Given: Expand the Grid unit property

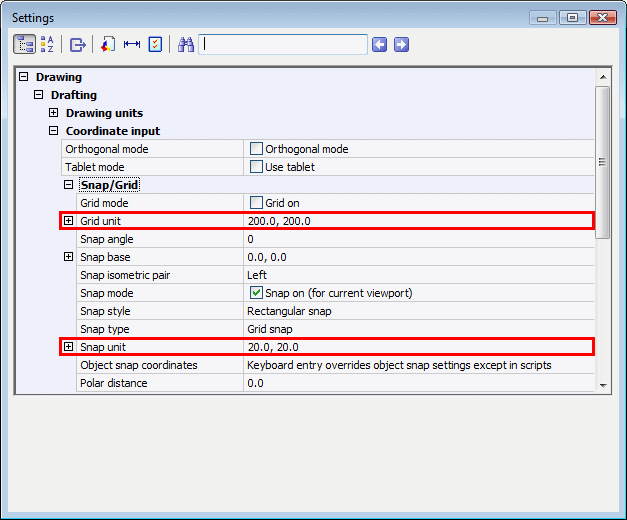Looking at the screenshot, I should 69,221.
